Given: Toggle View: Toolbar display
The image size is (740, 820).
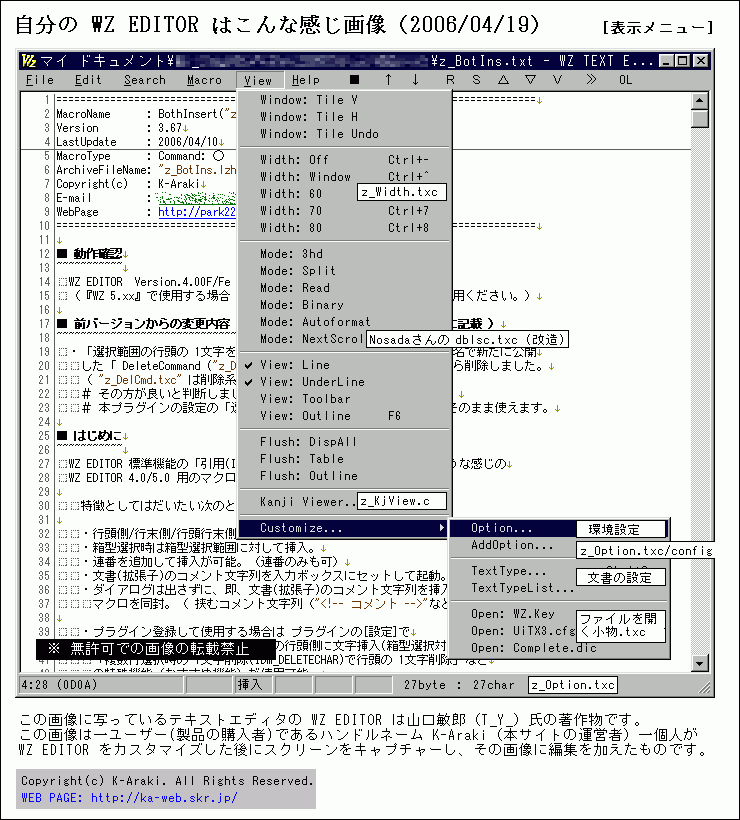Looking at the screenshot, I should click(345, 398).
